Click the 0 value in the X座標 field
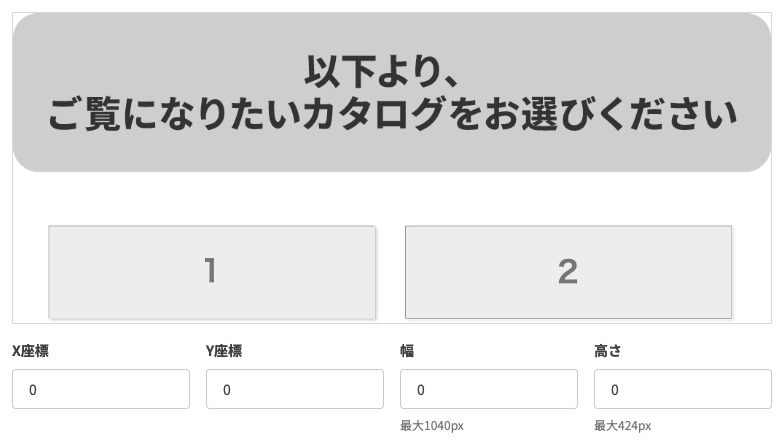This screenshot has width=784, height=448. coord(33,390)
